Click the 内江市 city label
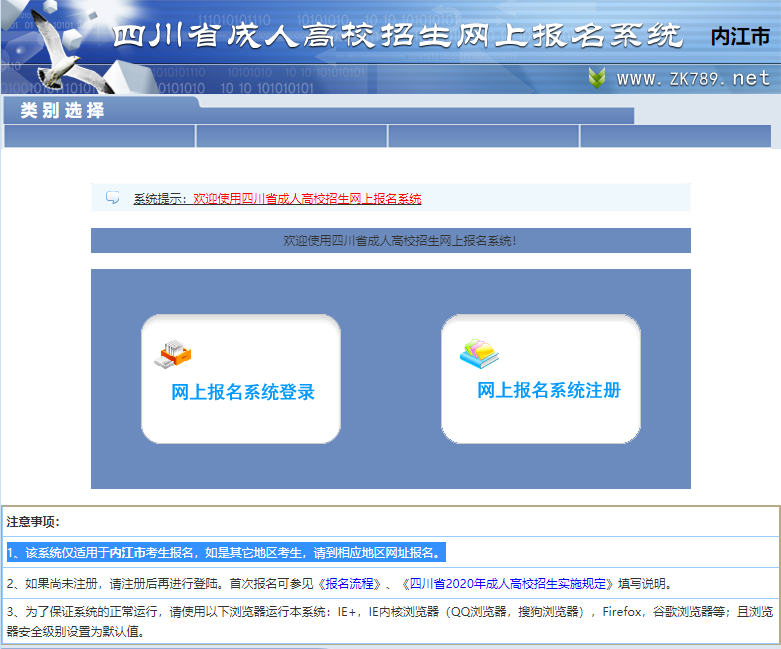This screenshot has width=781, height=649. tap(740, 37)
